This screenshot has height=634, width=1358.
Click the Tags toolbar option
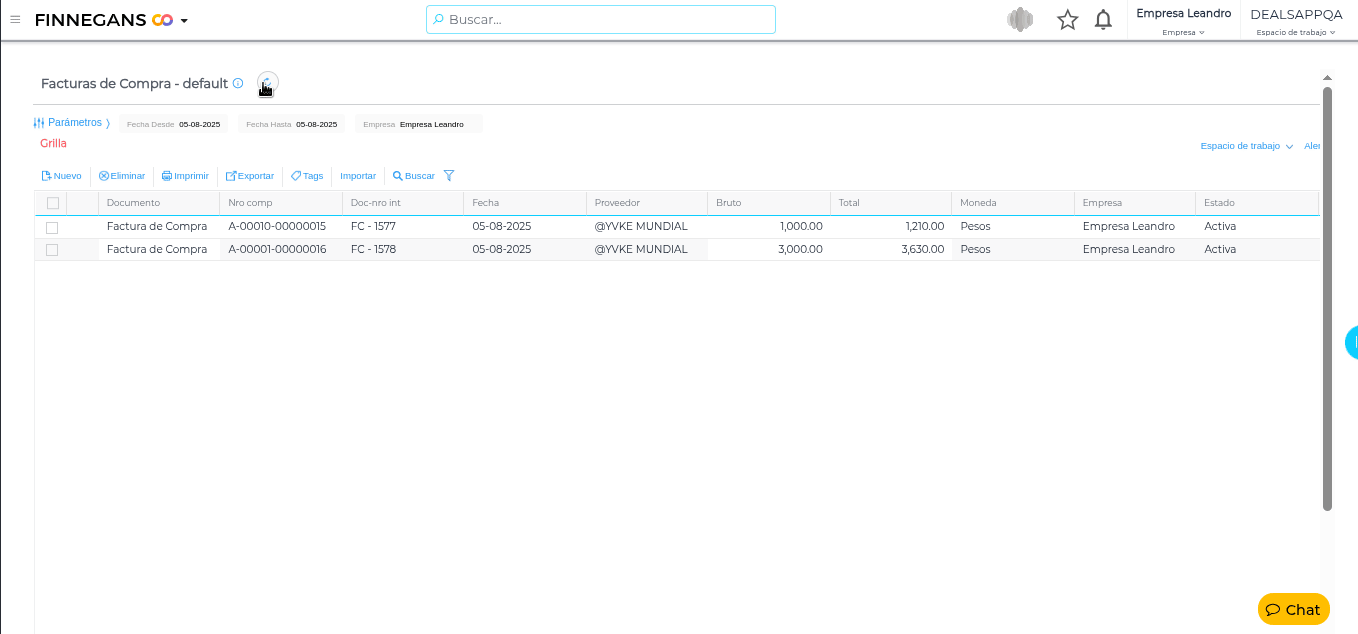(x=307, y=176)
